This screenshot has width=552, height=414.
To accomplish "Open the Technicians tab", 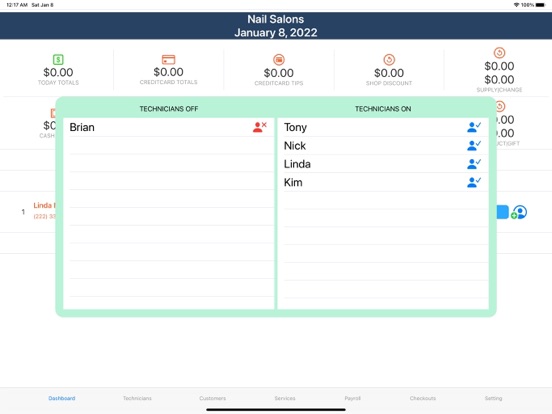I will point(137,398).
